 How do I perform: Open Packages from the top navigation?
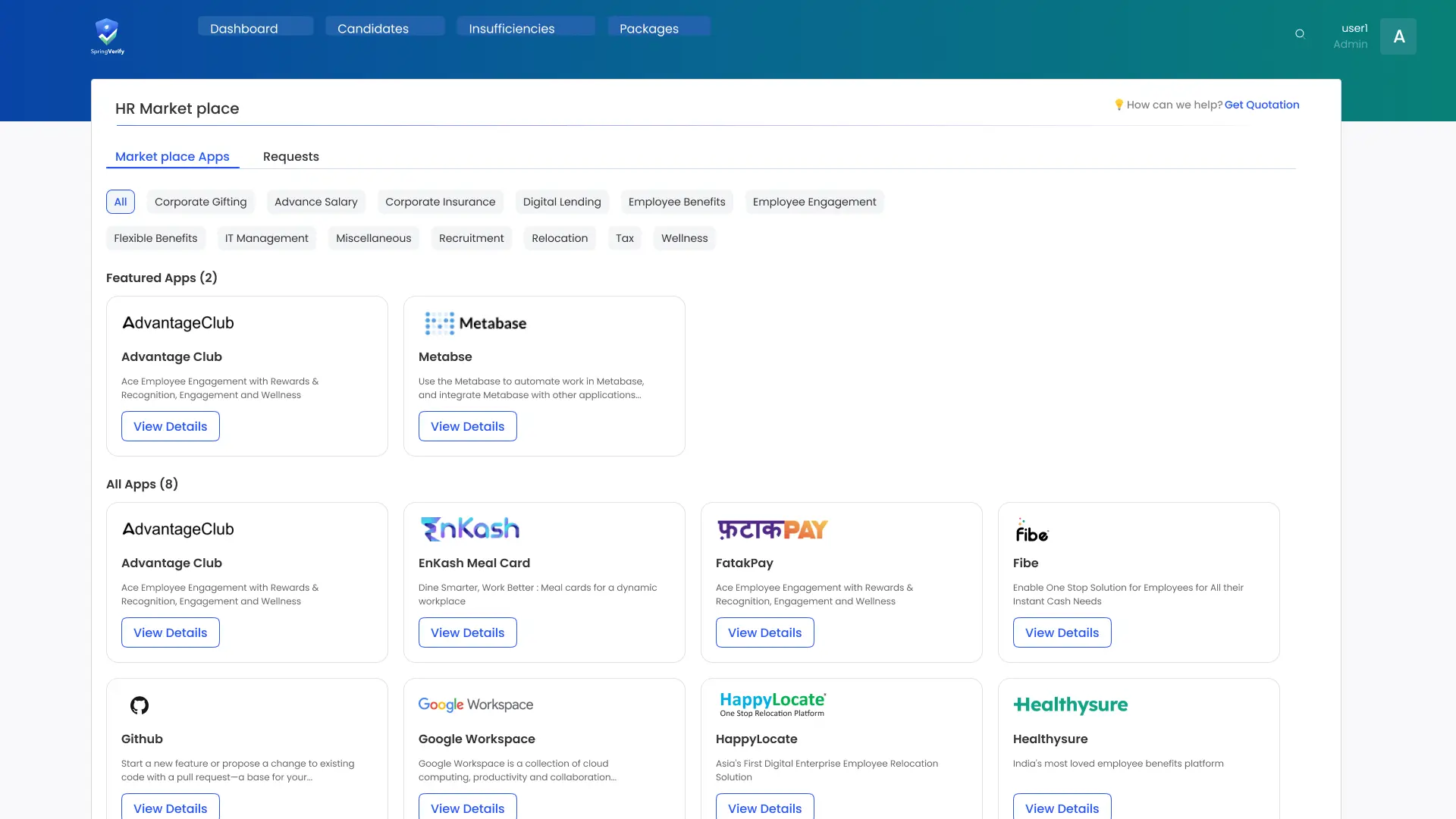pos(659,28)
